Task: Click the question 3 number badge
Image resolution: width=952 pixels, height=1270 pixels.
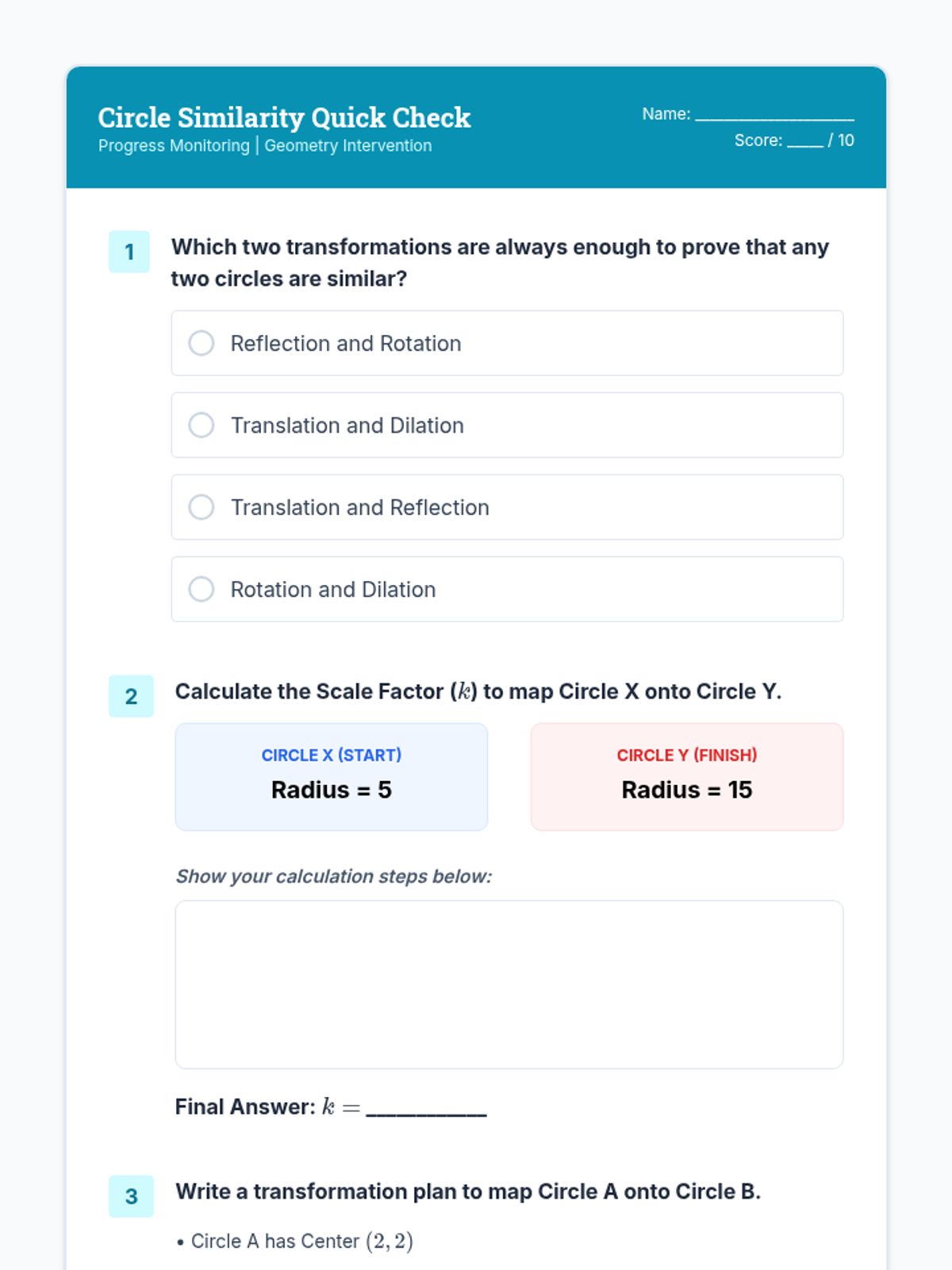Action: [131, 1196]
